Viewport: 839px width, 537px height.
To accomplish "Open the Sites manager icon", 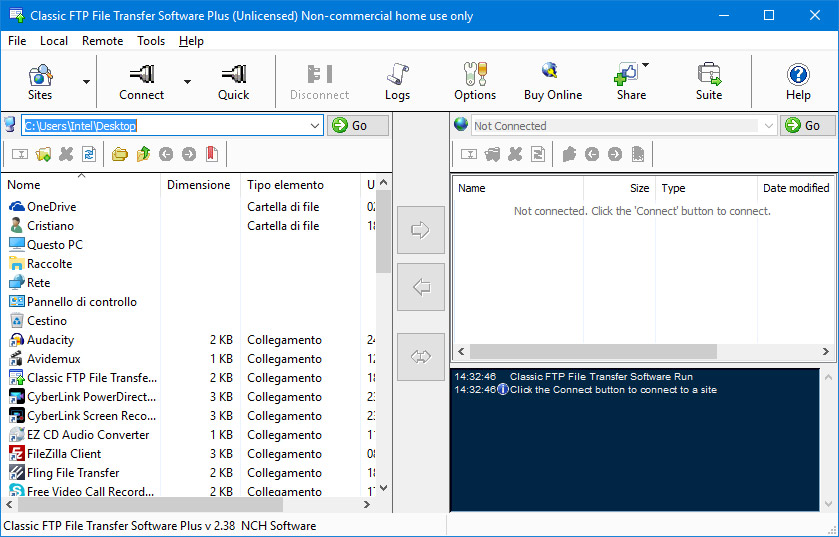I will click(40, 80).
